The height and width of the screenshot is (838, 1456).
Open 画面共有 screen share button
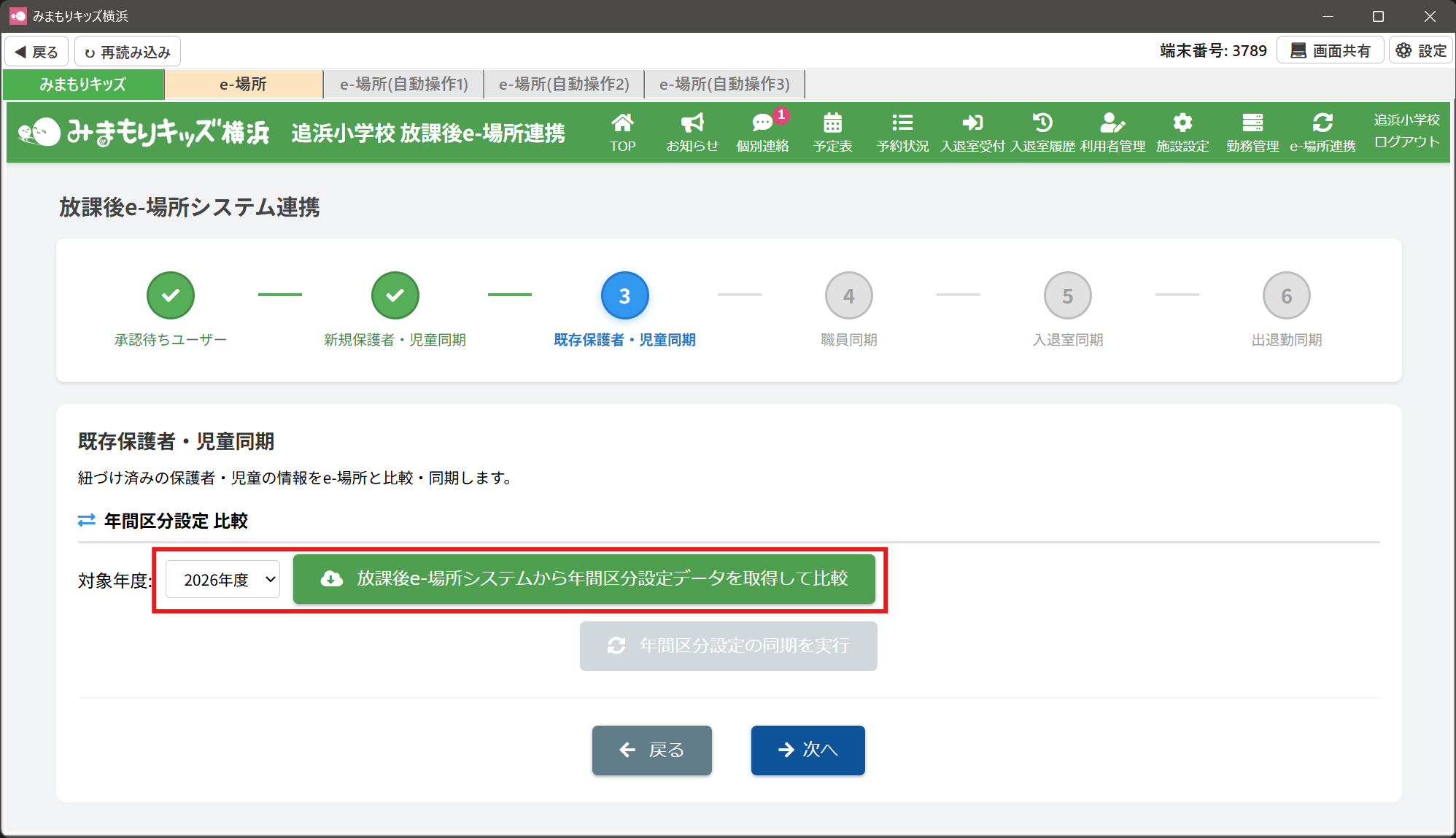click(x=1330, y=51)
